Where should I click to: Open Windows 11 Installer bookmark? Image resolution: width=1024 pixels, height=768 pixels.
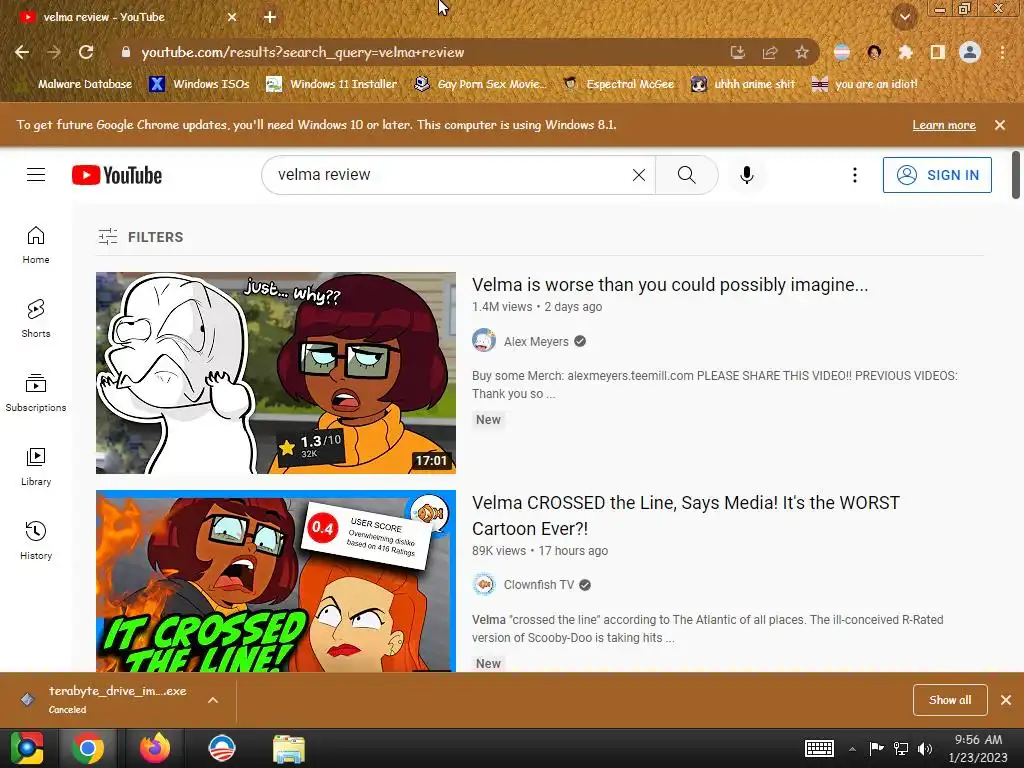pos(332,84)
